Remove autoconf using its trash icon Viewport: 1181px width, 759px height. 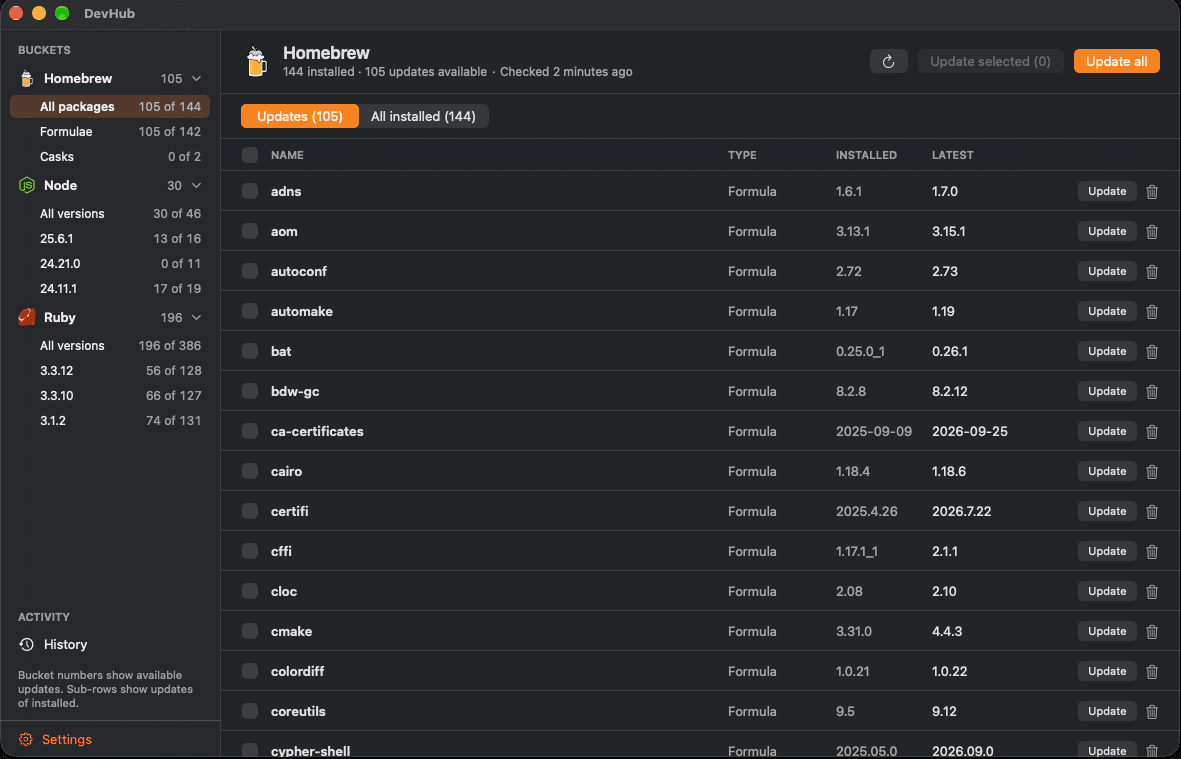pyautogui.click(x=1152, y=272)
